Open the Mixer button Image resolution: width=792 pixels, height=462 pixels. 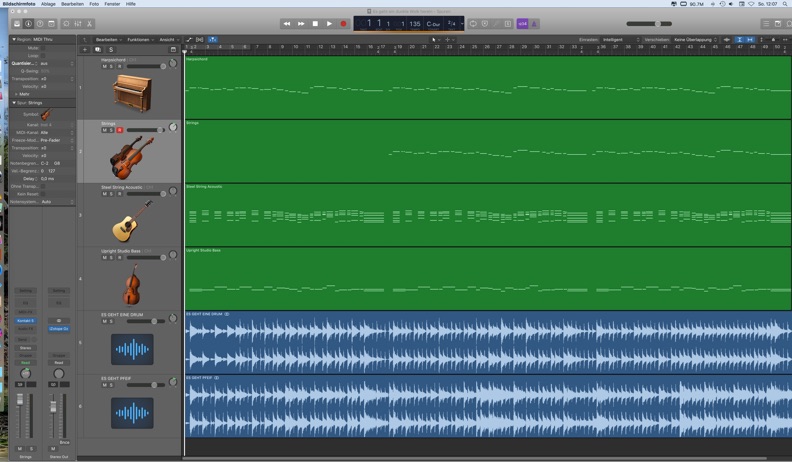click(x=78, y=24)
